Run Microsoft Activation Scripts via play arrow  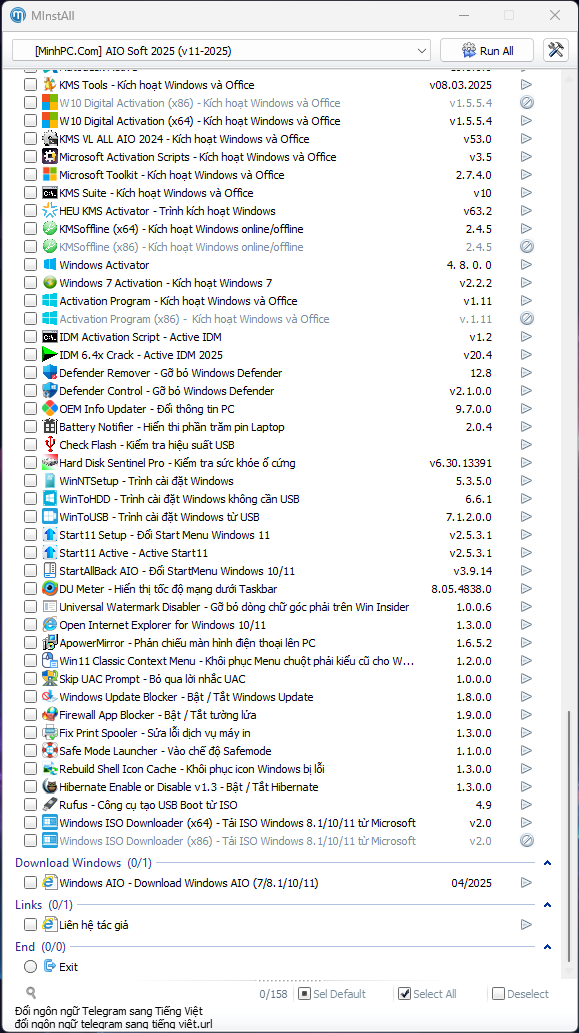pyautogui.click(x=526, y=157)
